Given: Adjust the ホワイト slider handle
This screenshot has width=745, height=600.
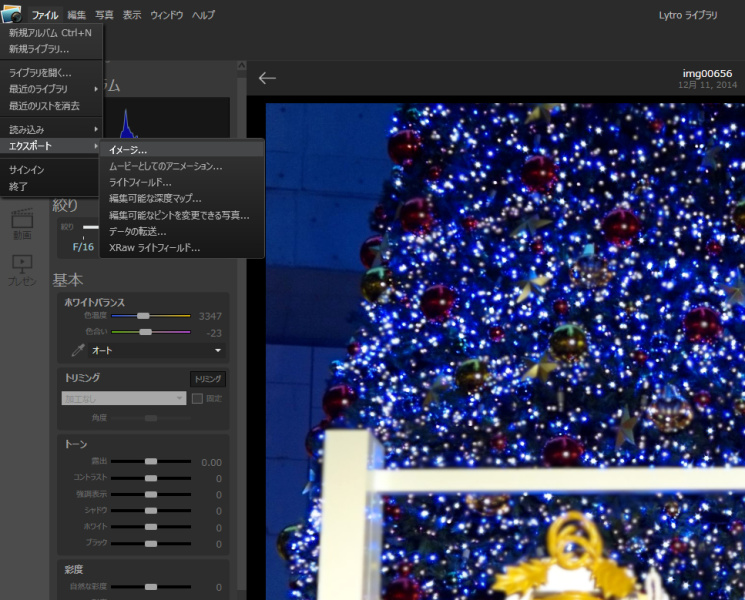Looking at the screenshot, I should pos(151,527).
